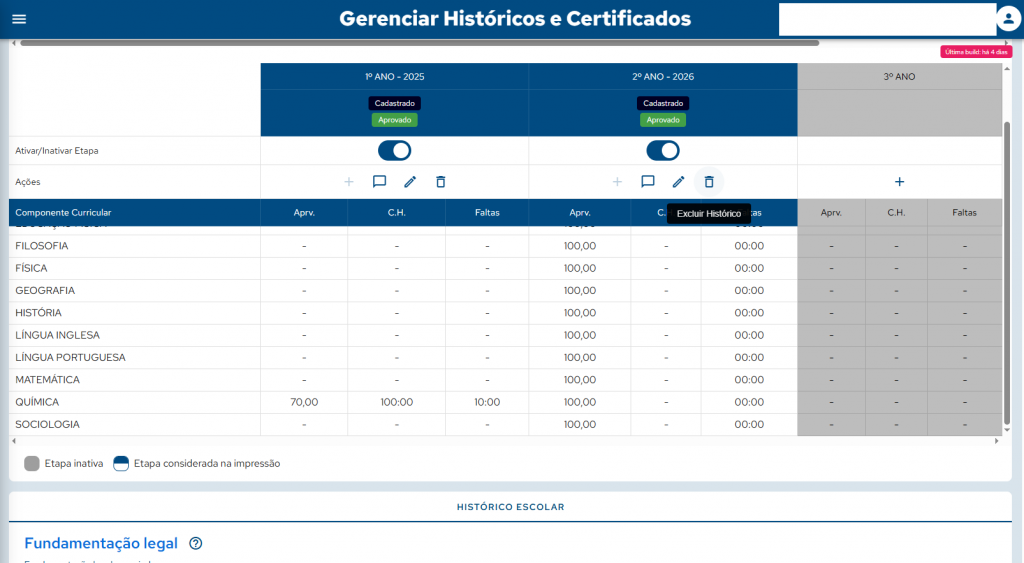1024x563 pixels.
Task: Click the table's right scroll arrow
Action: click(995, 441)
